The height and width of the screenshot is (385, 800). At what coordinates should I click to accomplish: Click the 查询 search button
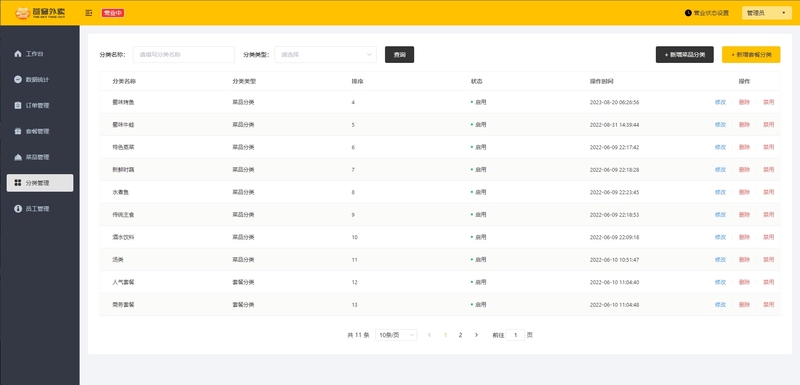pos(399,55)
